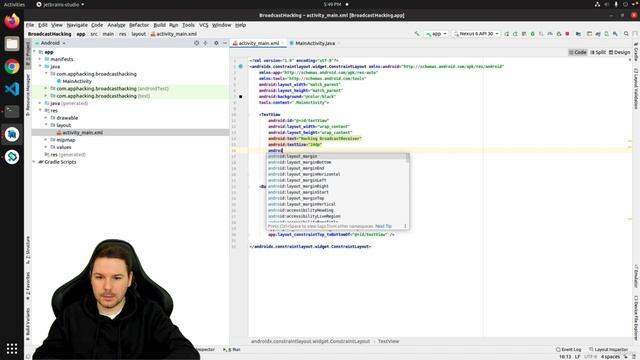Click Select Opened File target icon
Image resolution: width=640 pixels, height=360 pixels.
pyautogui.click(x=196, y=43)
